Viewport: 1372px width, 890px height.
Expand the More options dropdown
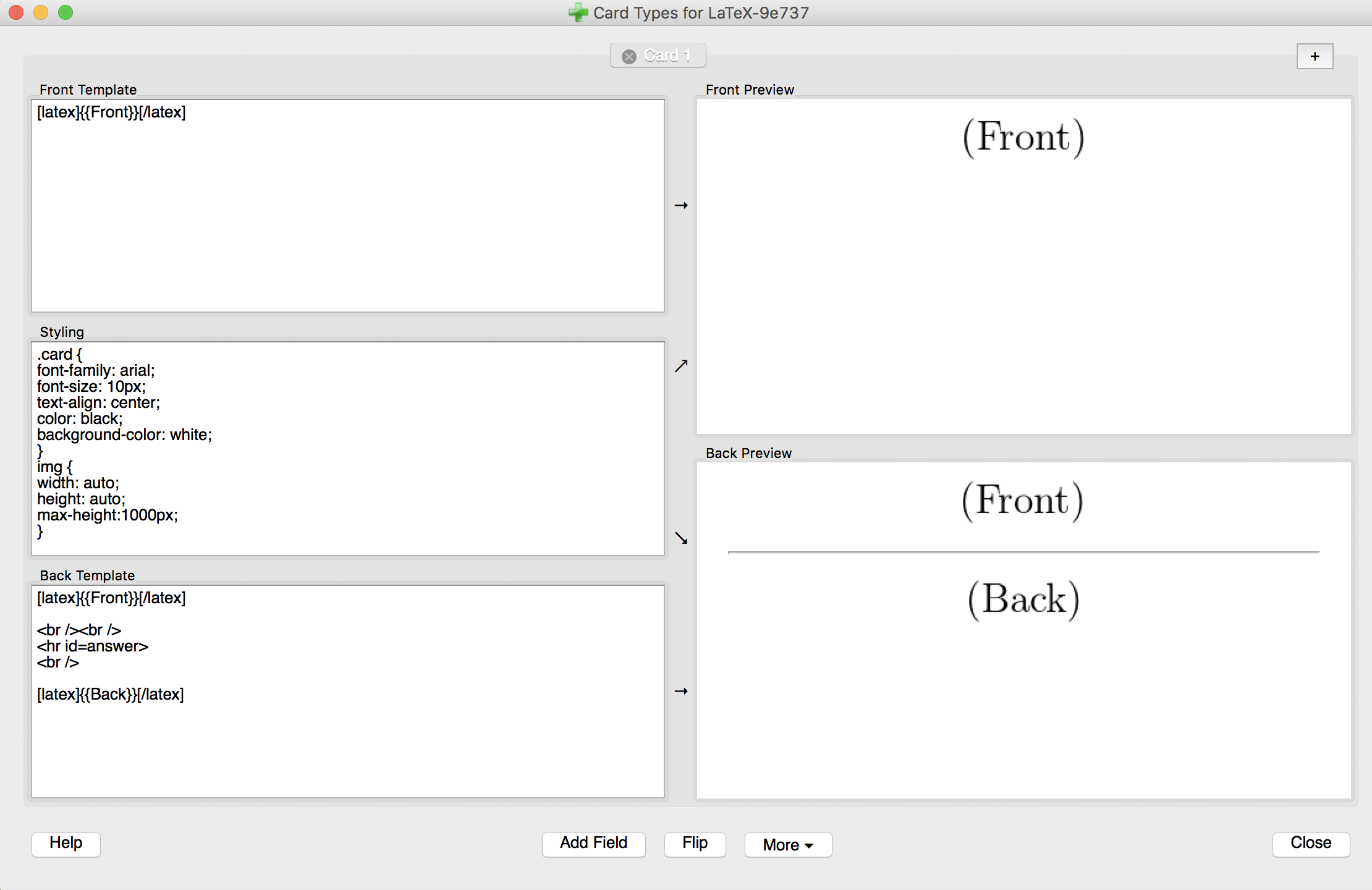point(786,843)
